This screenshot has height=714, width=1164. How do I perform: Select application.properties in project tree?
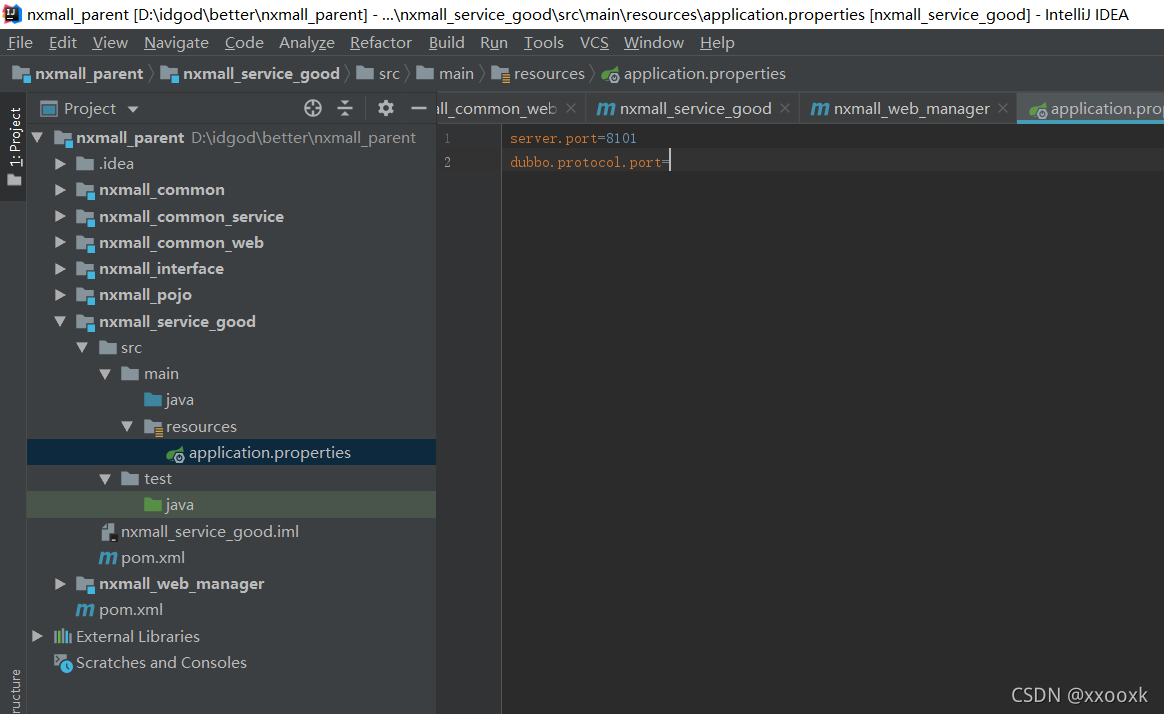232,453
